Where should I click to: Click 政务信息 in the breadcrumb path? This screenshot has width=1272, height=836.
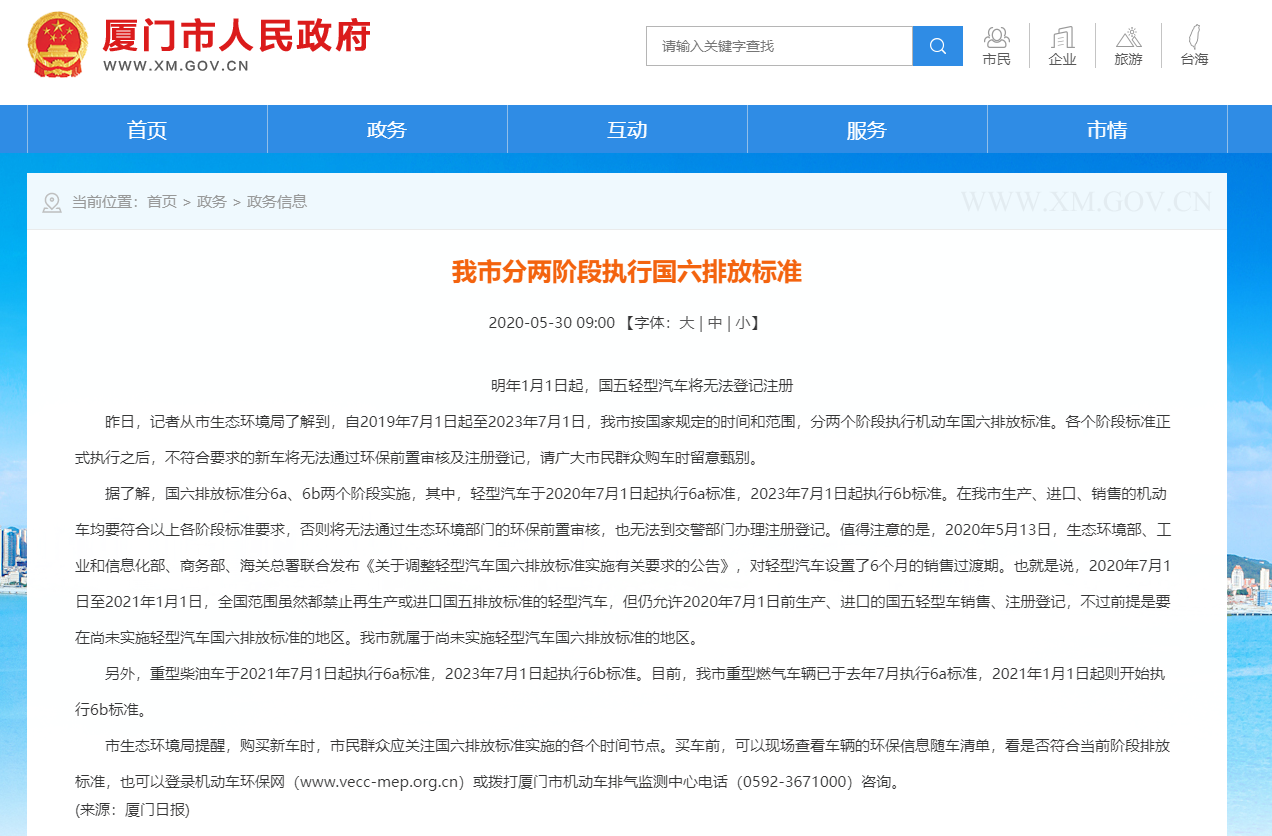point(277,202)
